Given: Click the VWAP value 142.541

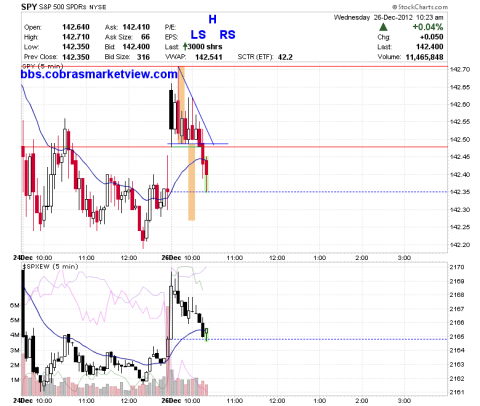Looking at the screenshot, I should coord(209,57).
